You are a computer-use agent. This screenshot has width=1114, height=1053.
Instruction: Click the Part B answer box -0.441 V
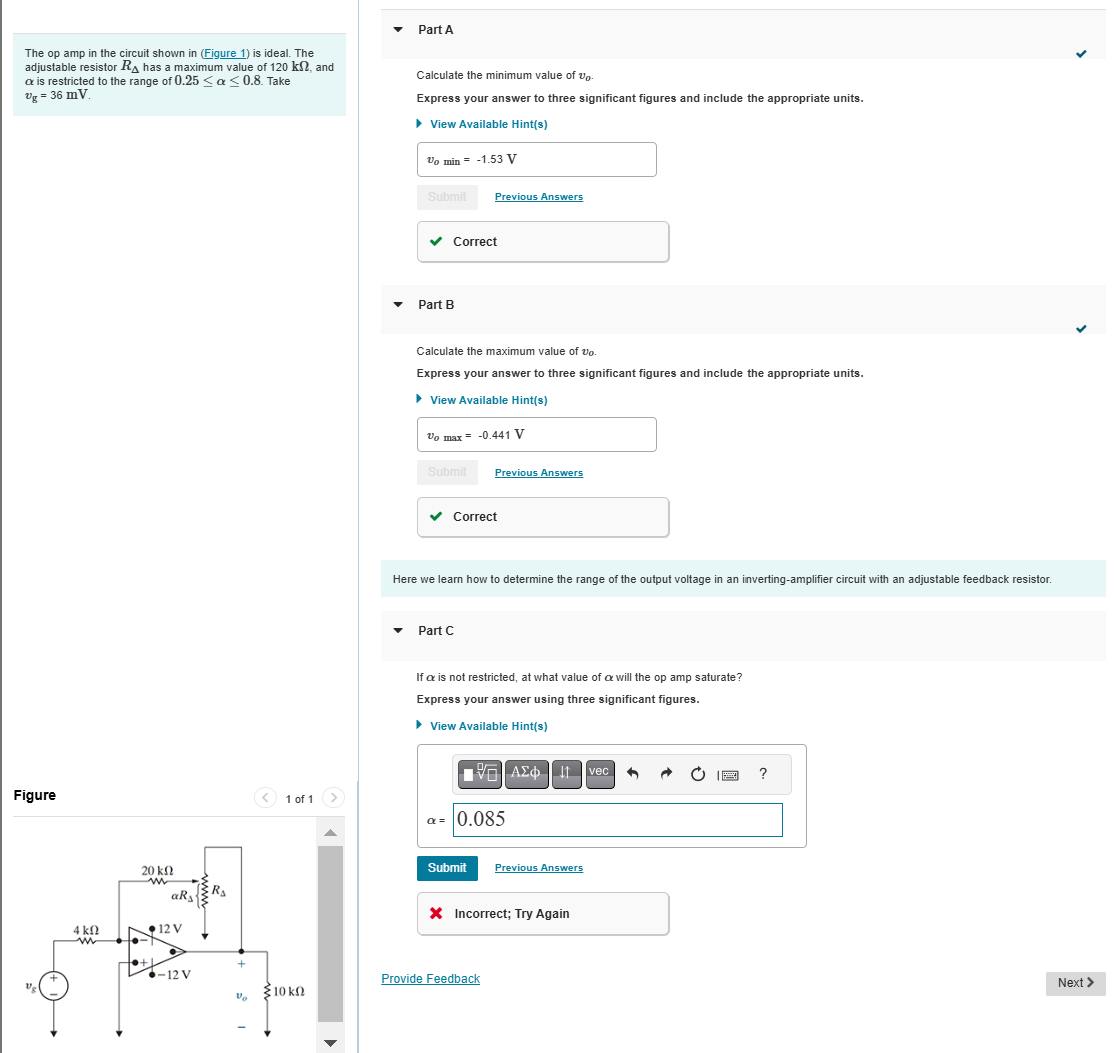click(x=536, y=435)
